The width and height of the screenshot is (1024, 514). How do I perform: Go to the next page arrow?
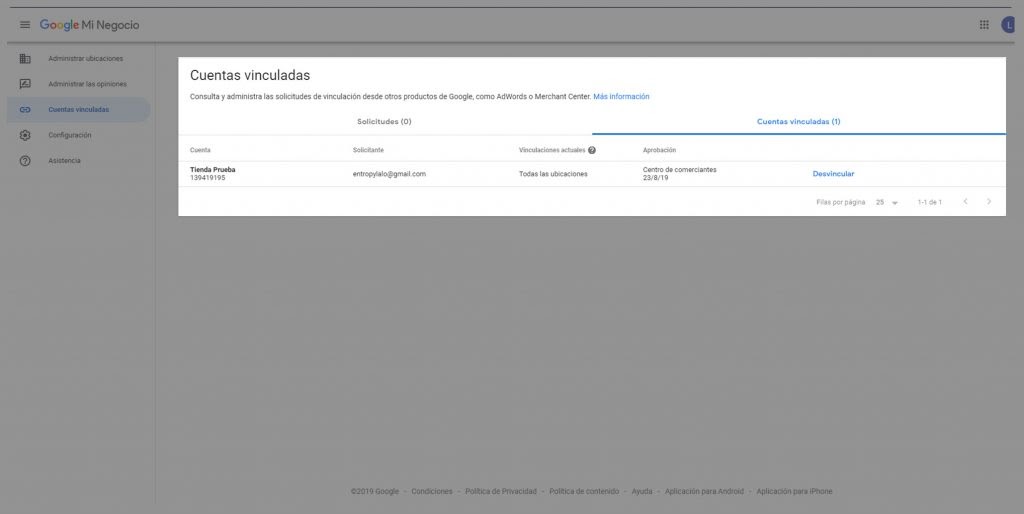[x=989, y=202]
